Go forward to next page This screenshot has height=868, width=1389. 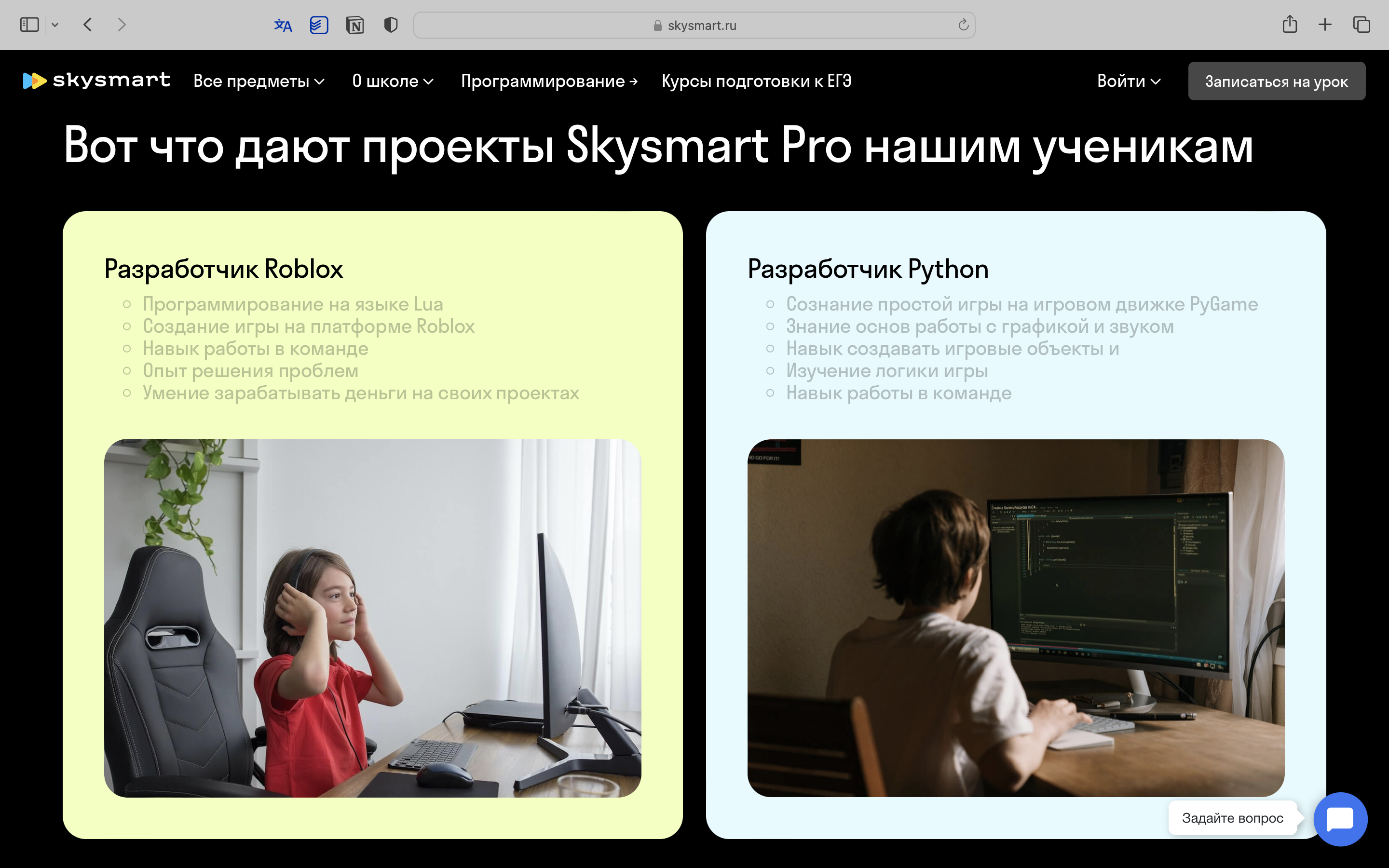pos(121,25)
